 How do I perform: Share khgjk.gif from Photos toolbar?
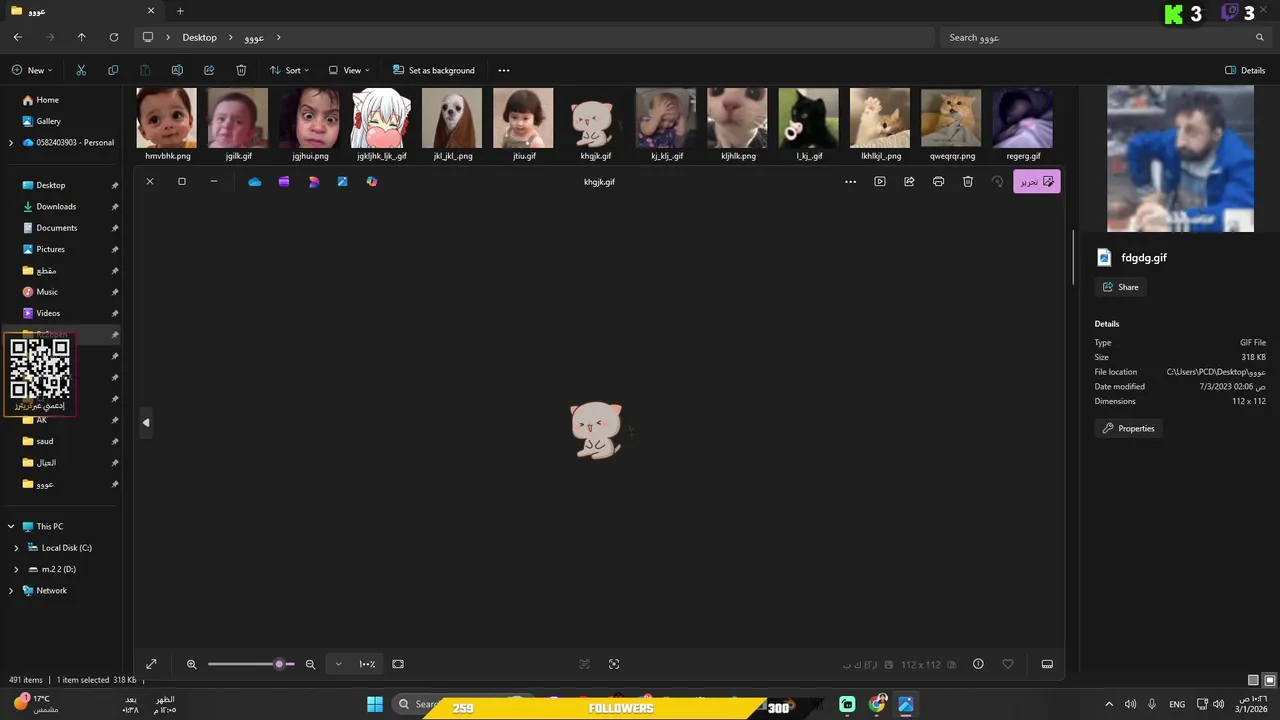[909, 182]
